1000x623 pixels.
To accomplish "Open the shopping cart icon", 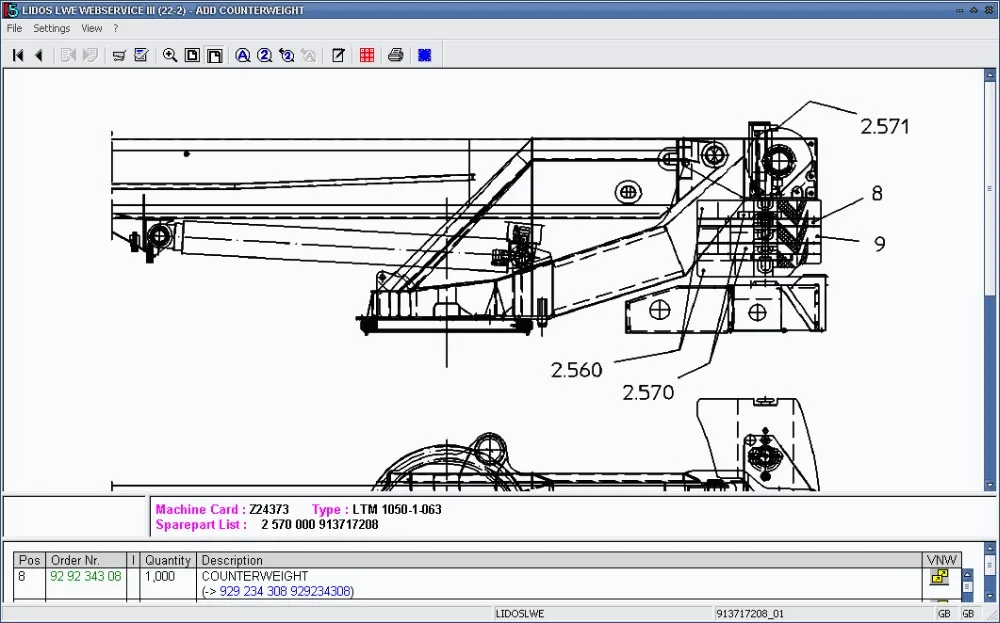I will pos(119,55).
